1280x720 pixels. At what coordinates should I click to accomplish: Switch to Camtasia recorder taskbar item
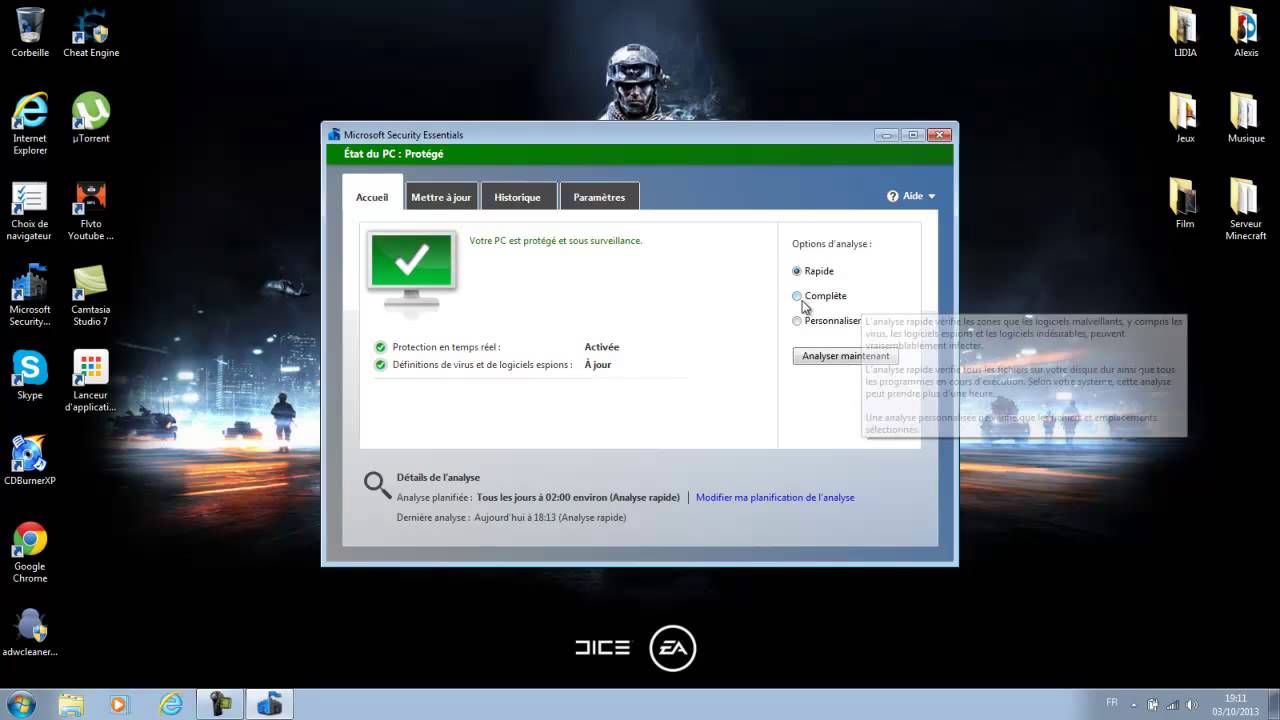[x=220, y=704]
